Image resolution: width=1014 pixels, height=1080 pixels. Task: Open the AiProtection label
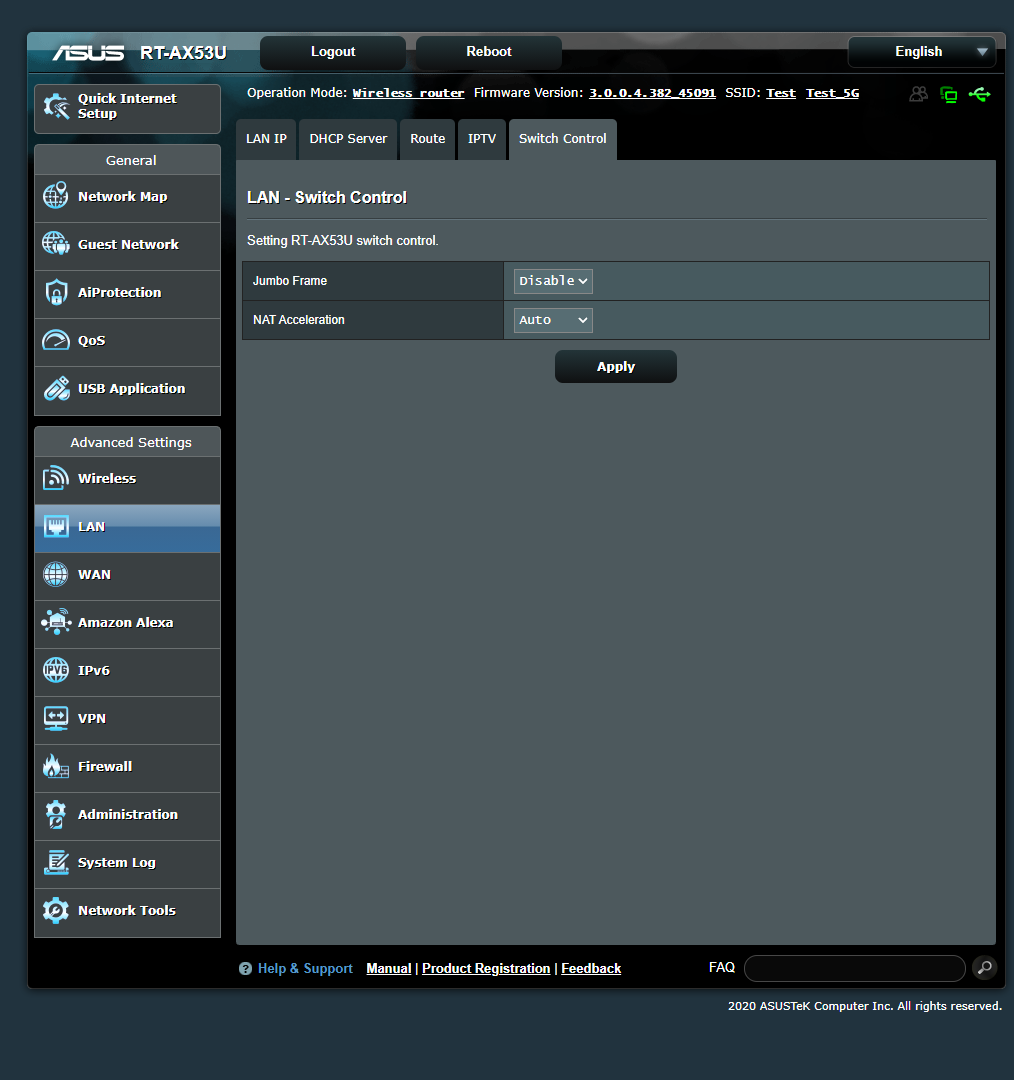tap(120, 292)
